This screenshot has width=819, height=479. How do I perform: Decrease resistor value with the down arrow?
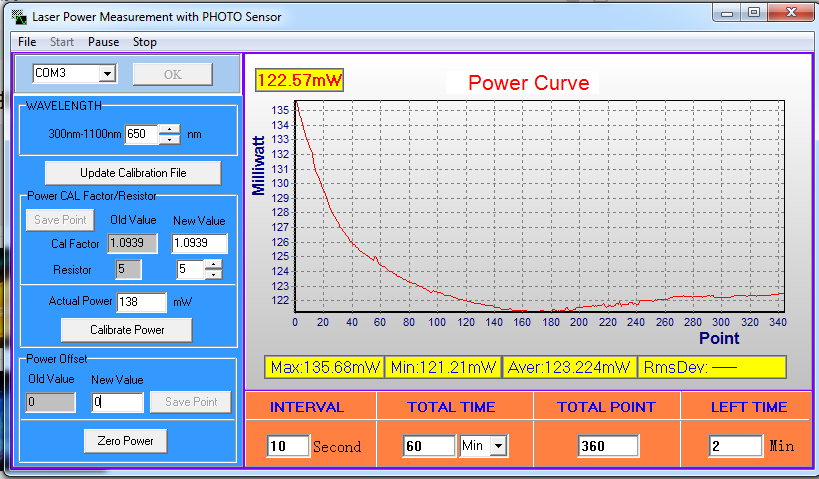[213, 274]
